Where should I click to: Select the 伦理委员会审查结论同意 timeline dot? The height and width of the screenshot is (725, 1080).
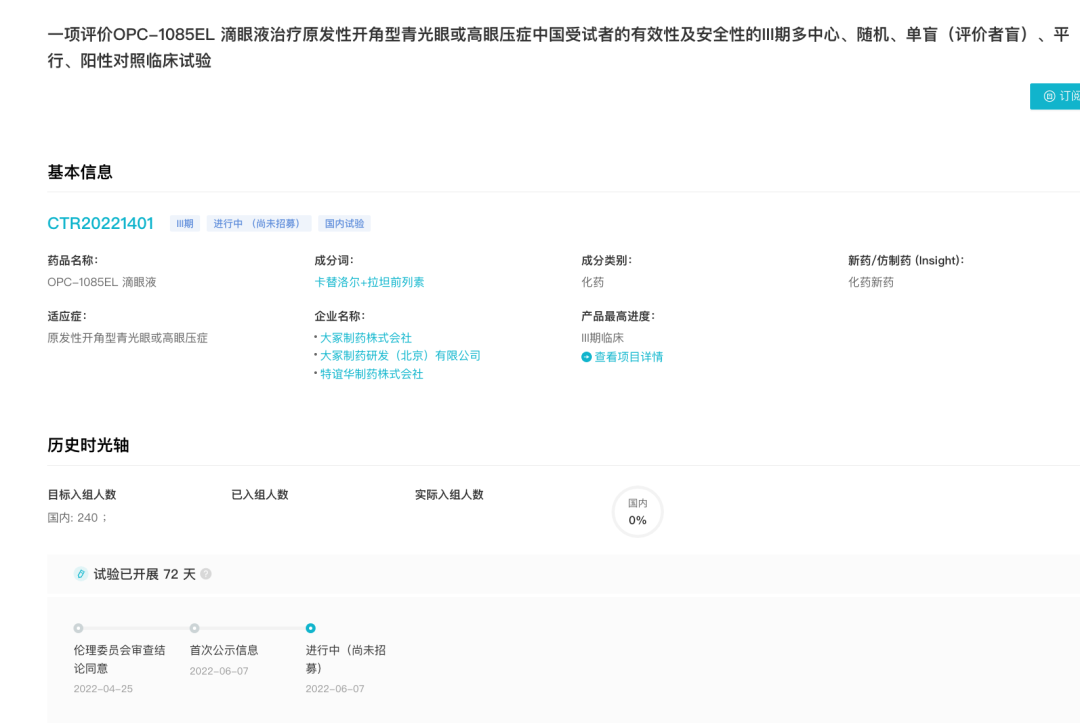tap(78, 628)
